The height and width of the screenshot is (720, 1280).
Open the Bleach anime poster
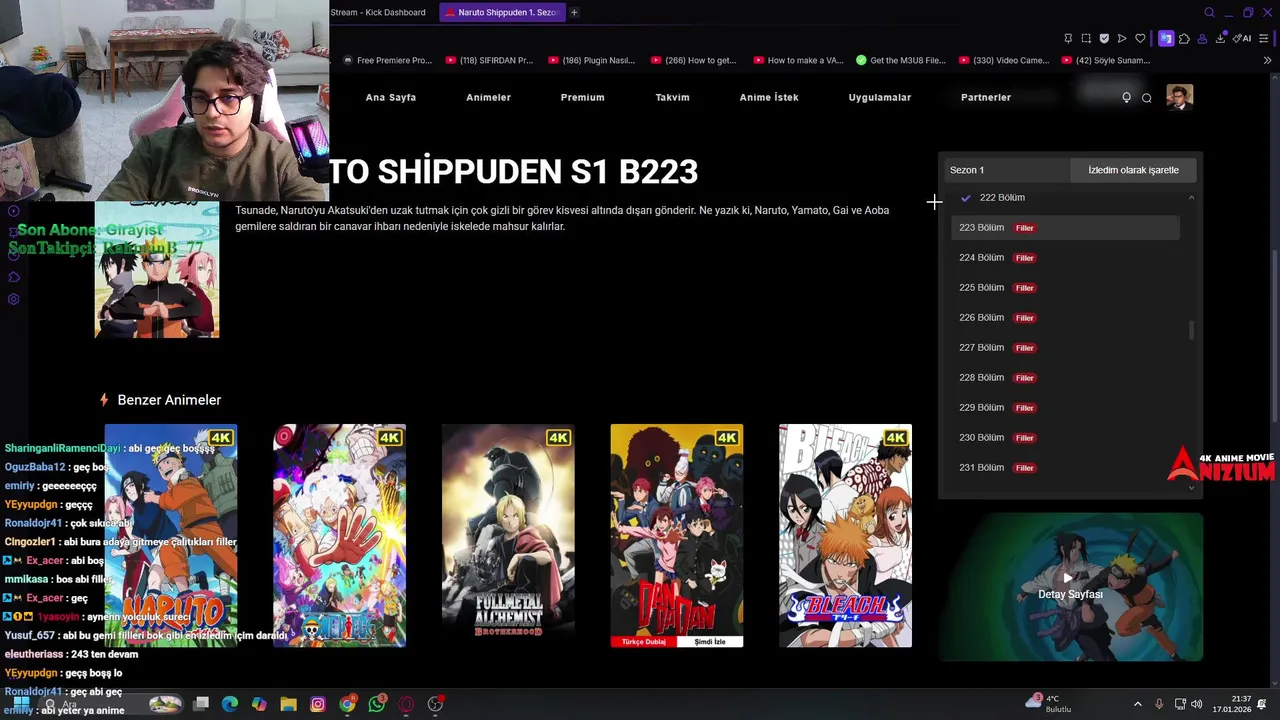[845, 536]
